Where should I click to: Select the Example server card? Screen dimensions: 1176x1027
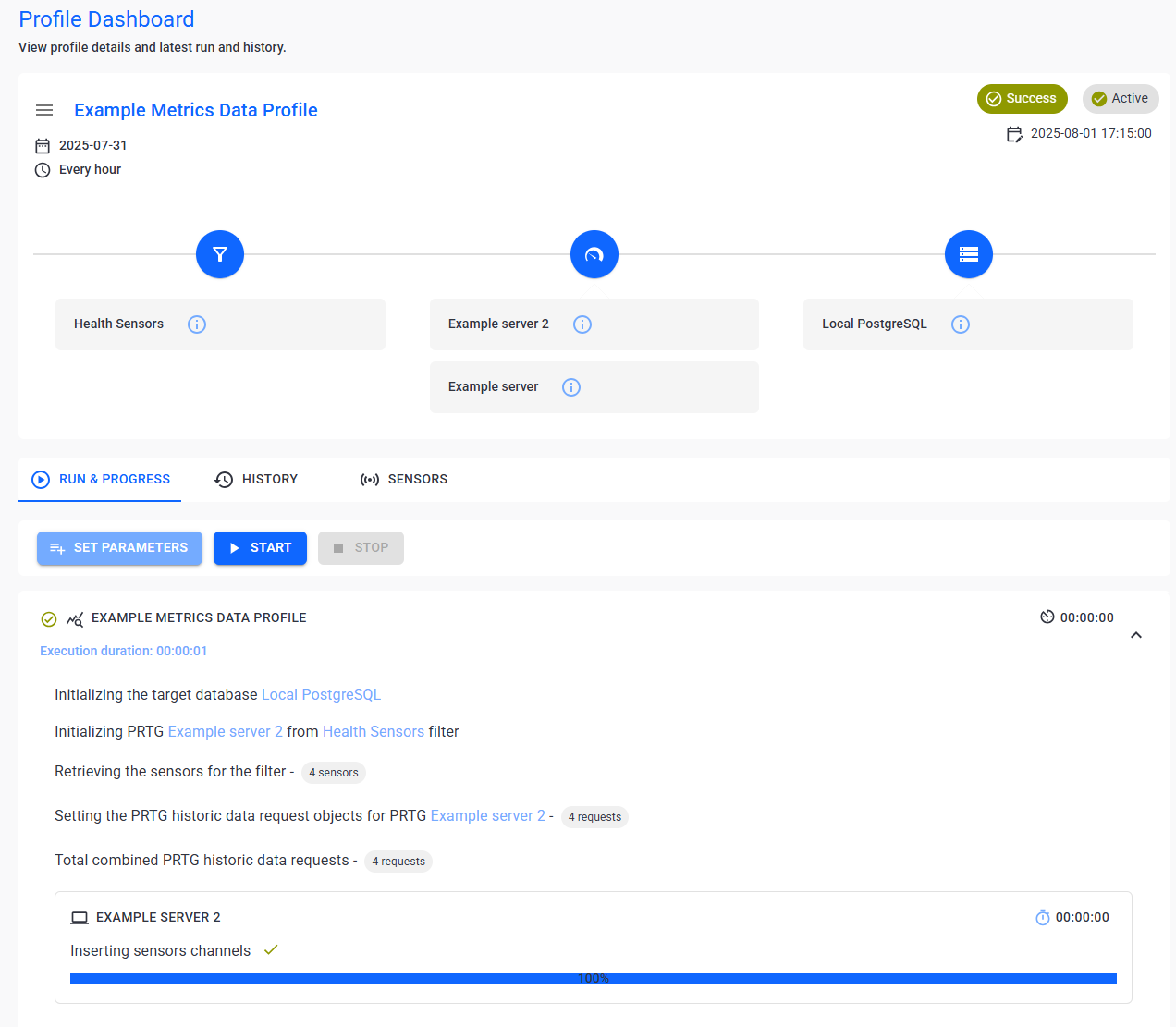tap(594, 387)
